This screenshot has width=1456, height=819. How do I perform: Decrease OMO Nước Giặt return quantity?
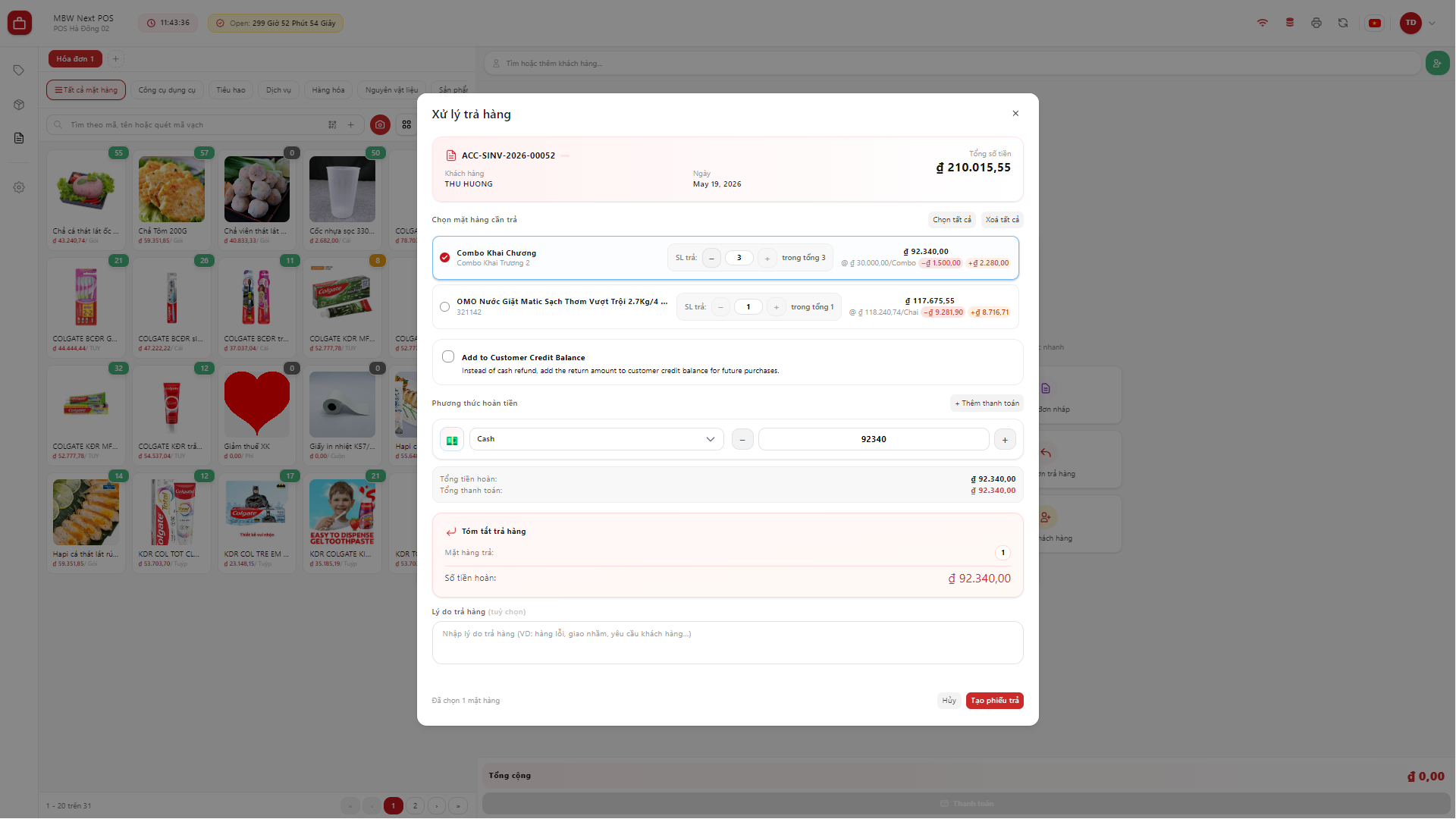pos(720,307)
